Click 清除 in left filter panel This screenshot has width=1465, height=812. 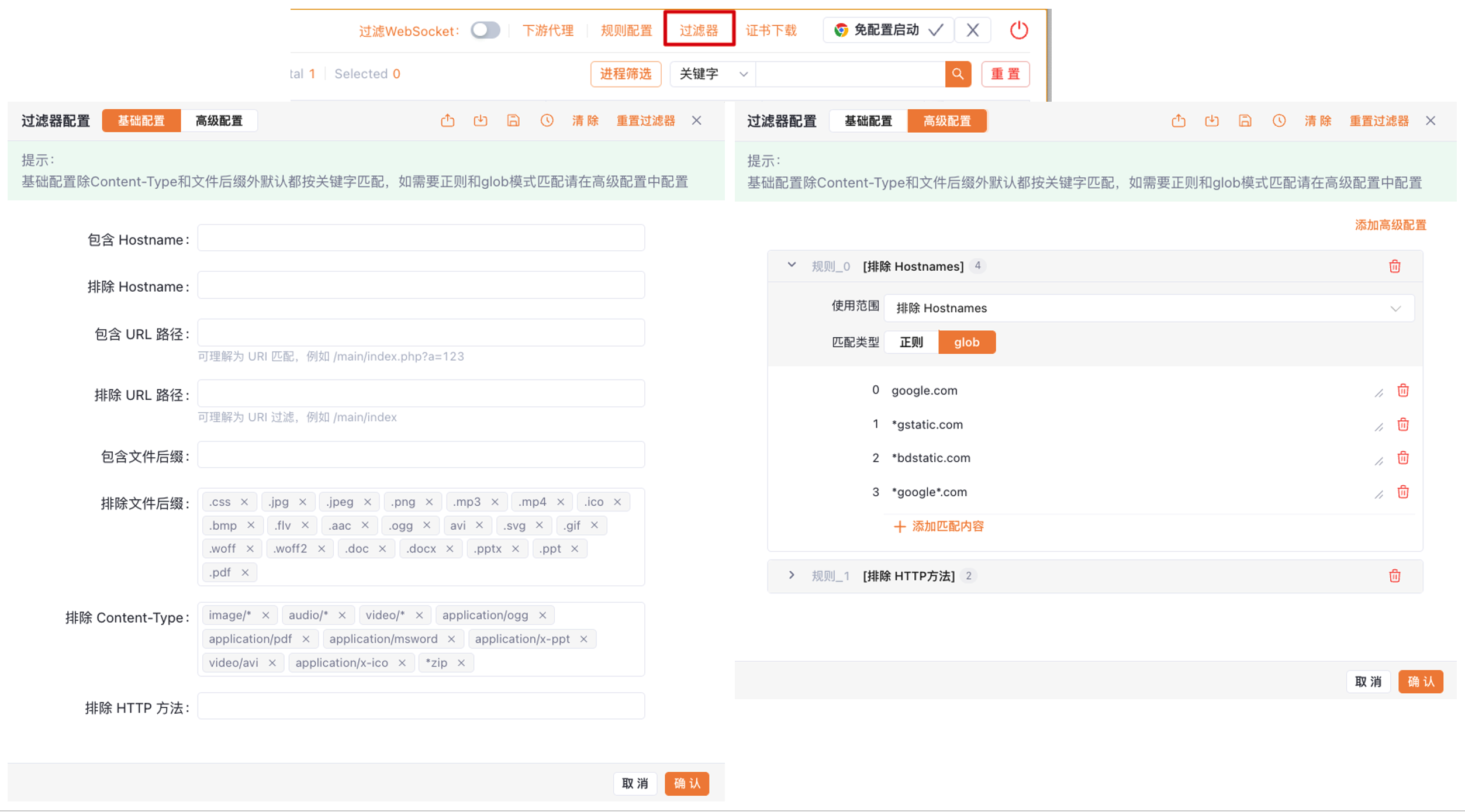coord(585,120)
